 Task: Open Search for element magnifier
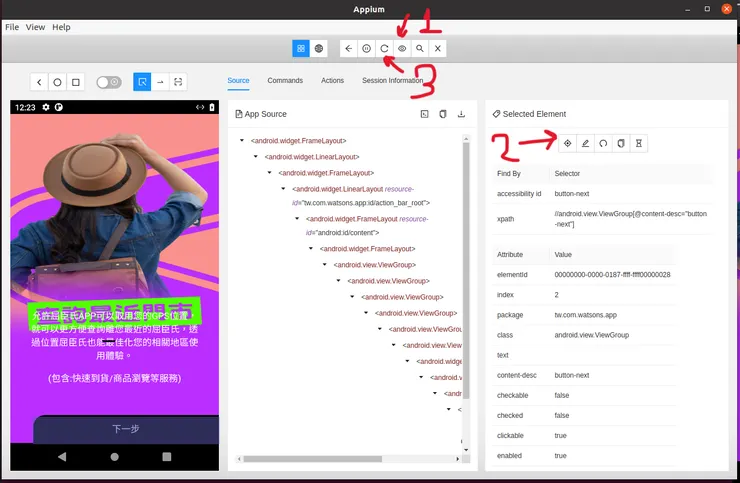point(420,48)
